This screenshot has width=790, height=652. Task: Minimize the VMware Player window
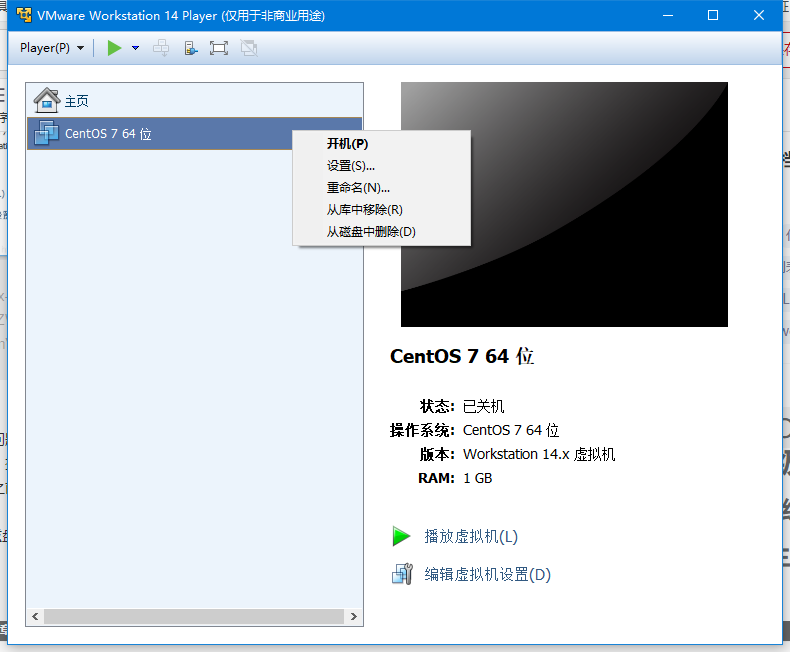[668, 16]
